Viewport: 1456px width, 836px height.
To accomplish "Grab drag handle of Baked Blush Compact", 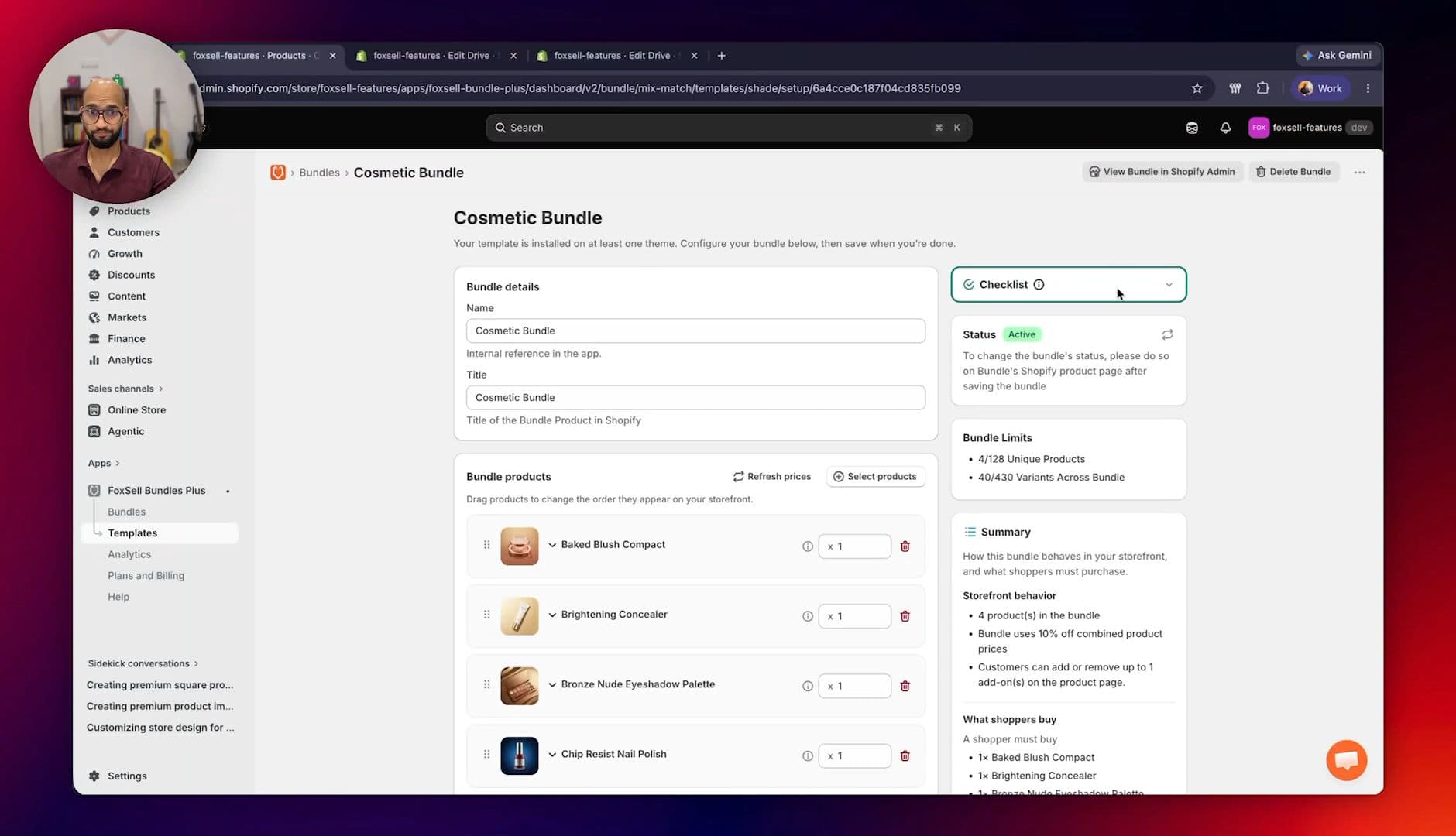I will click(486, 545).
